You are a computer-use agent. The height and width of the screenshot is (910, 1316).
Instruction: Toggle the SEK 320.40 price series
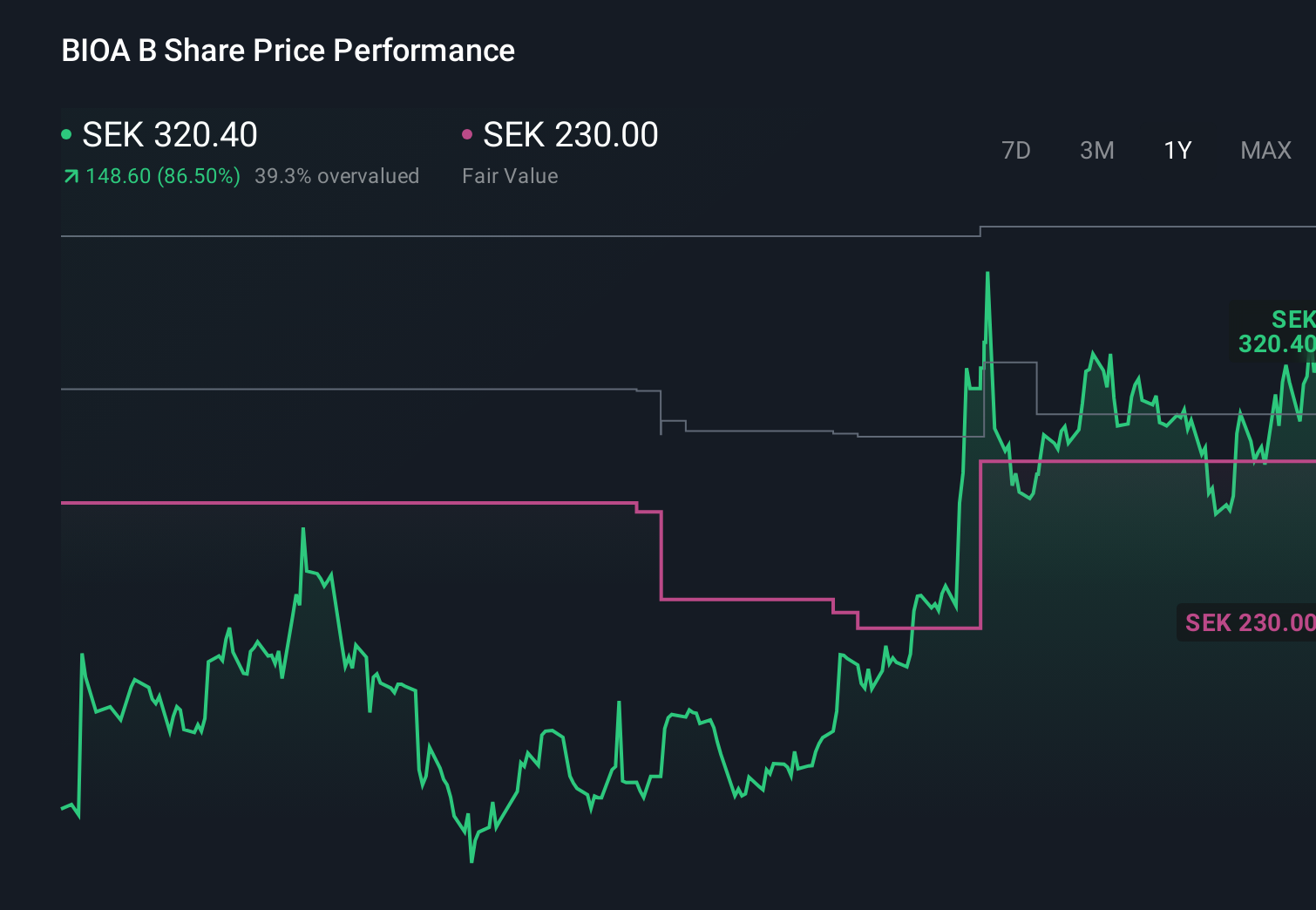168,135
